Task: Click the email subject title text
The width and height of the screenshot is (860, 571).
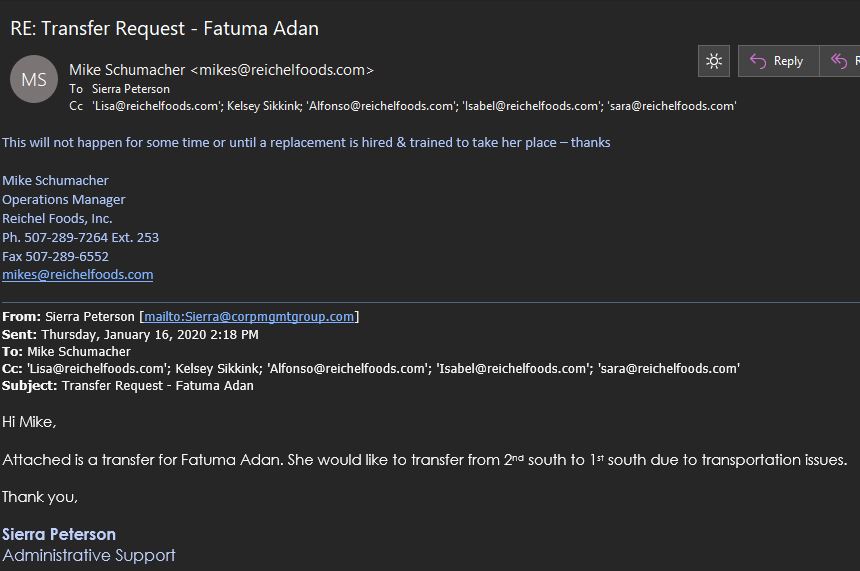Action: click(164, 28)
